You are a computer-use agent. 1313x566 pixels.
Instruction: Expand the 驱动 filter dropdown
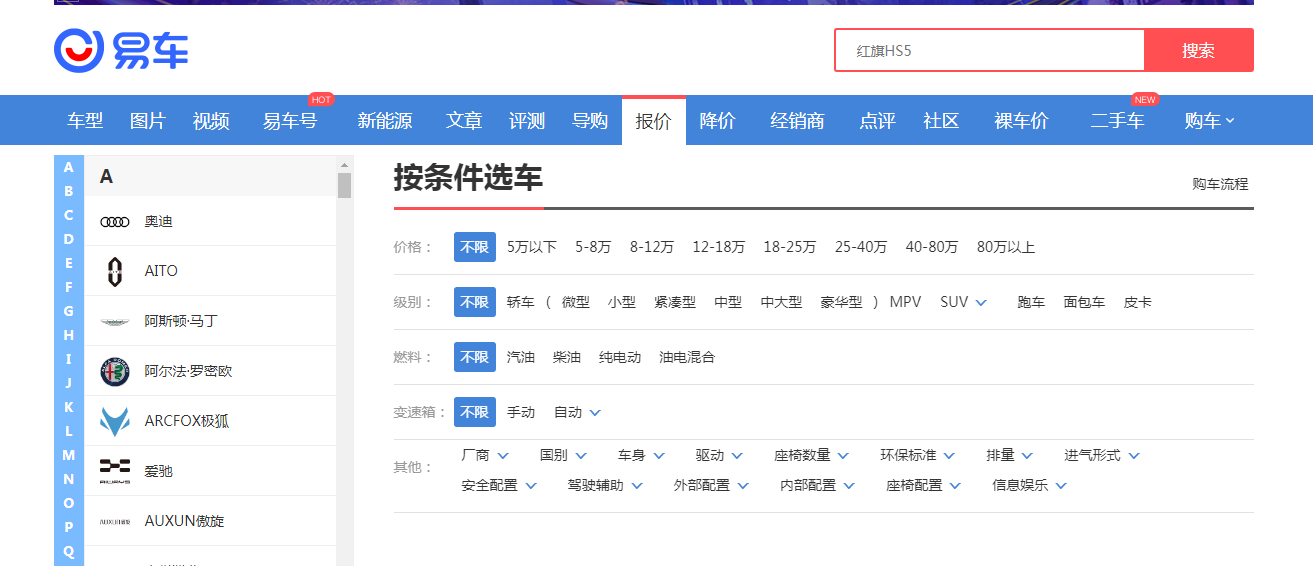point(720,455)
